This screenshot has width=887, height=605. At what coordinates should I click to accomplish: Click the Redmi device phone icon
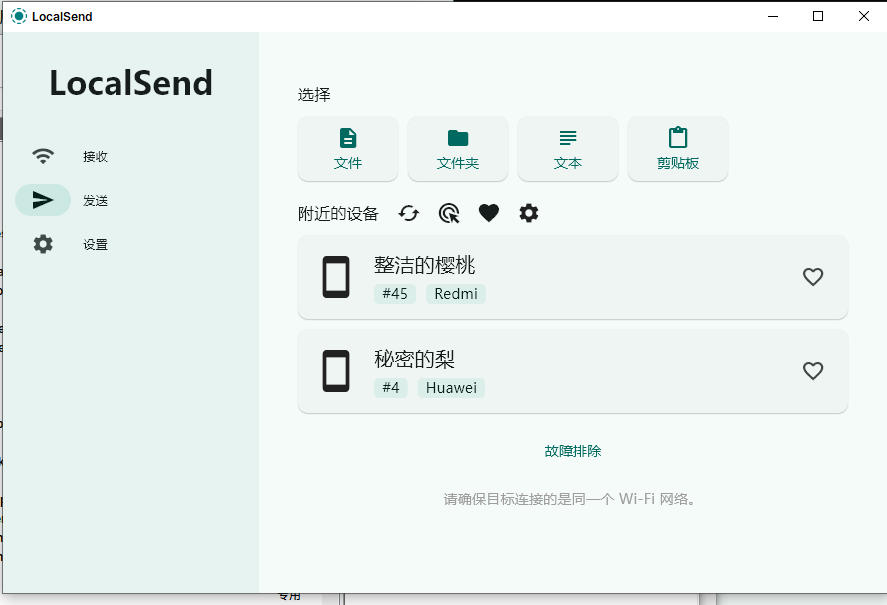point(336,277)
